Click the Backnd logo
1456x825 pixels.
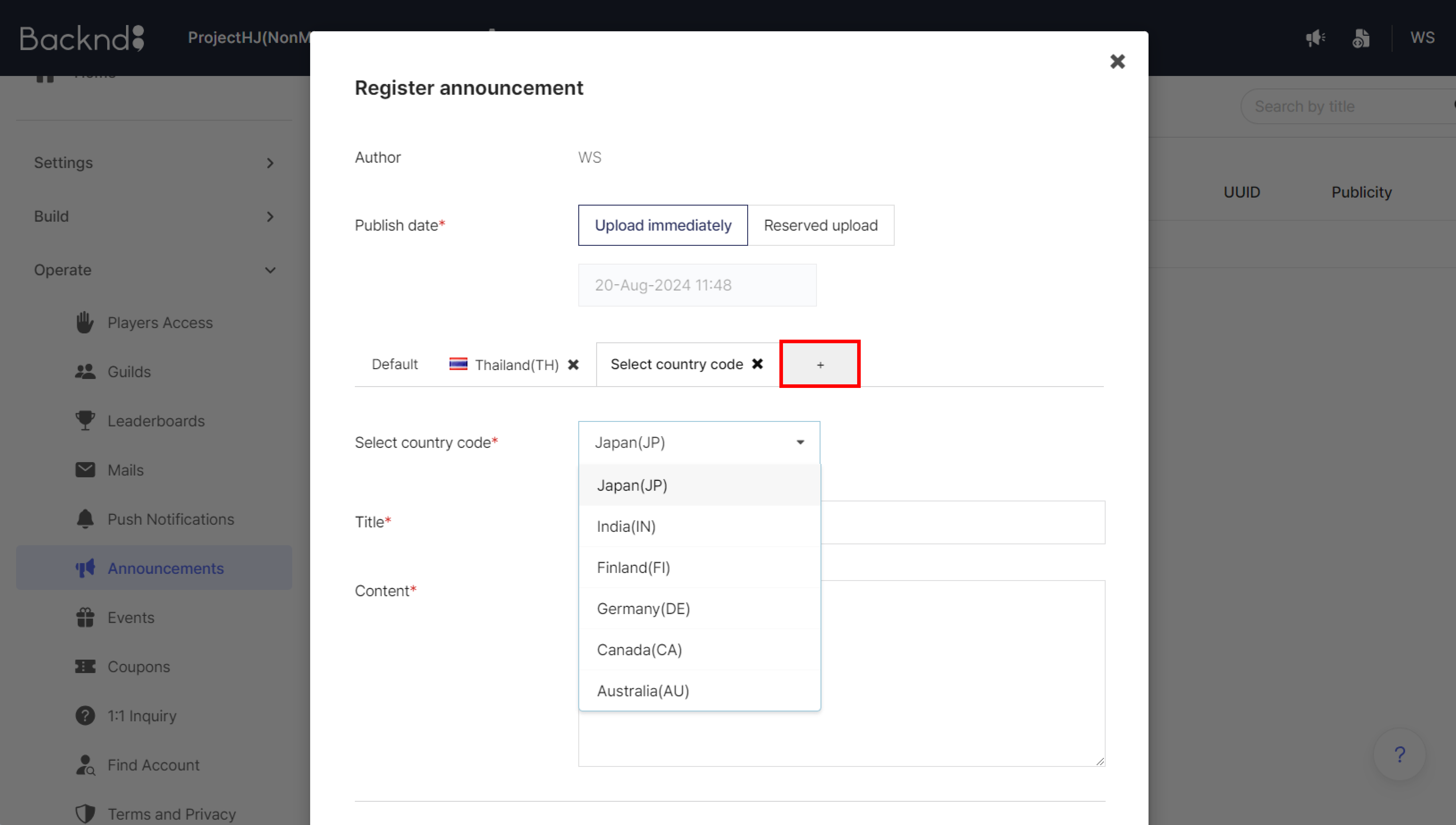point(82,38)
